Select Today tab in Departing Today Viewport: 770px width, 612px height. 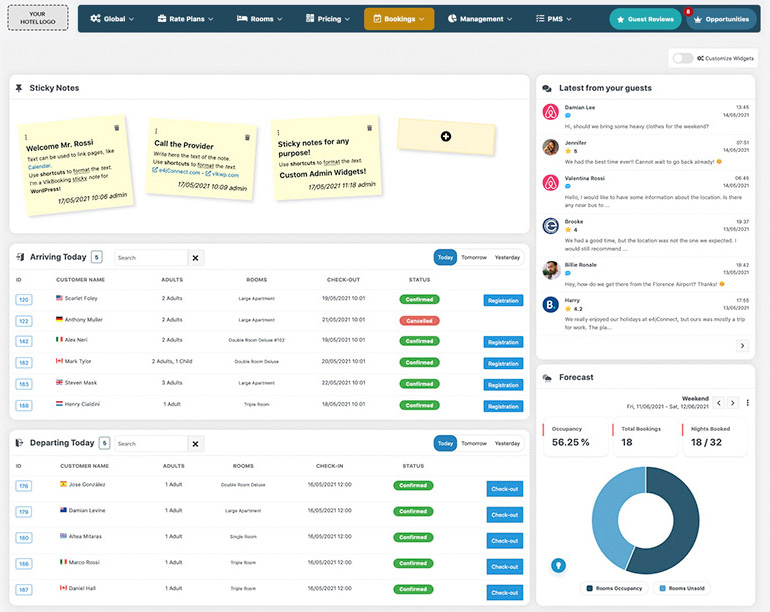click(x=445, y=443)
